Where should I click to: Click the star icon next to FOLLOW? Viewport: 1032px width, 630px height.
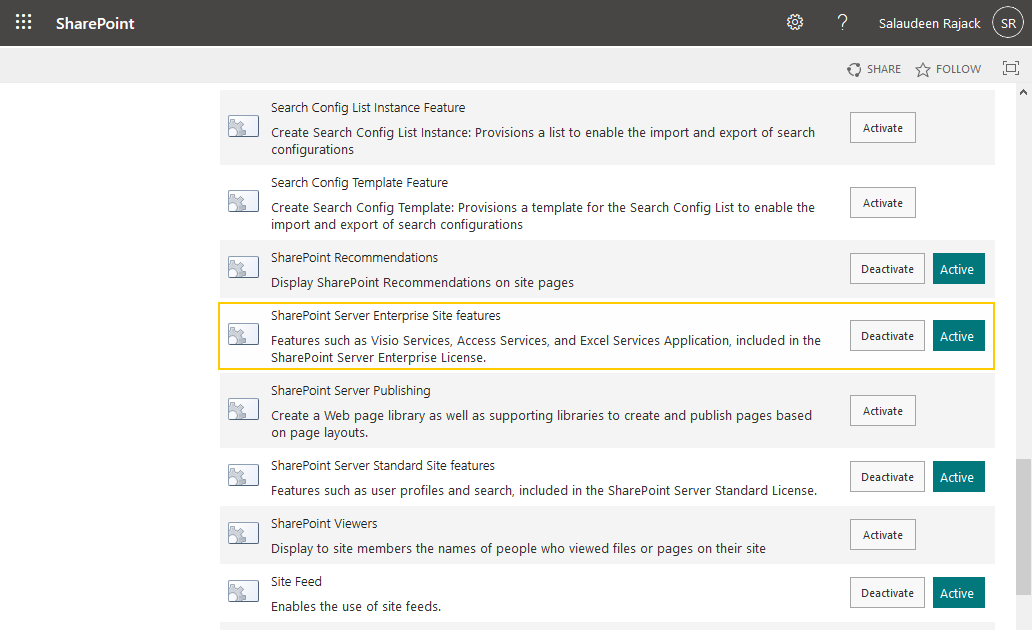point(921,69)
